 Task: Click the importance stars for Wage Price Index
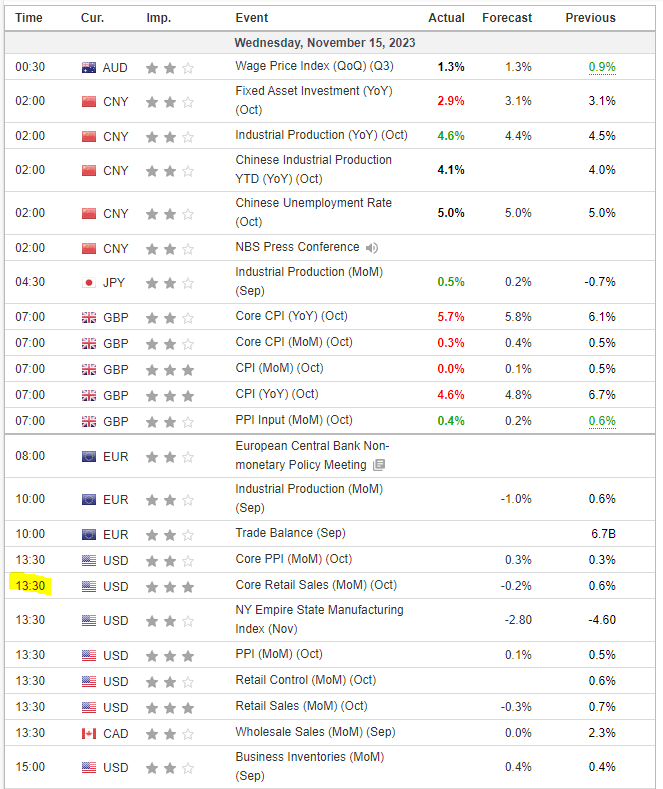pyautogui.click(x=169, y=68)
